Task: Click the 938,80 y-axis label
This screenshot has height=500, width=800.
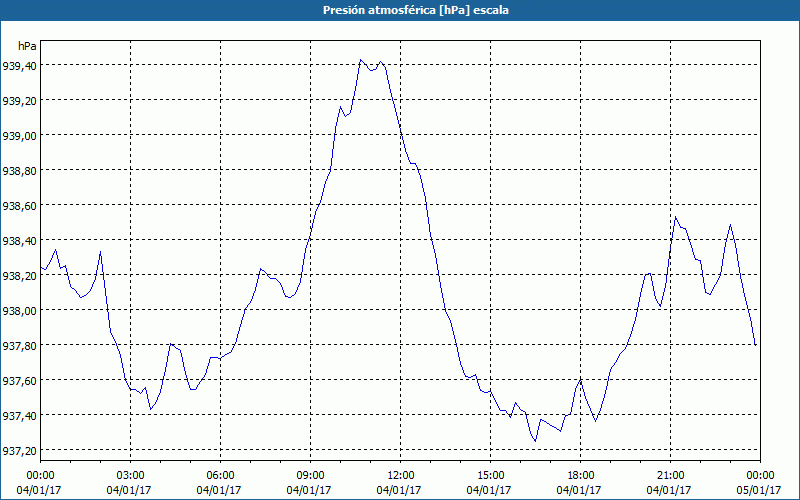Action: point(19,171)
